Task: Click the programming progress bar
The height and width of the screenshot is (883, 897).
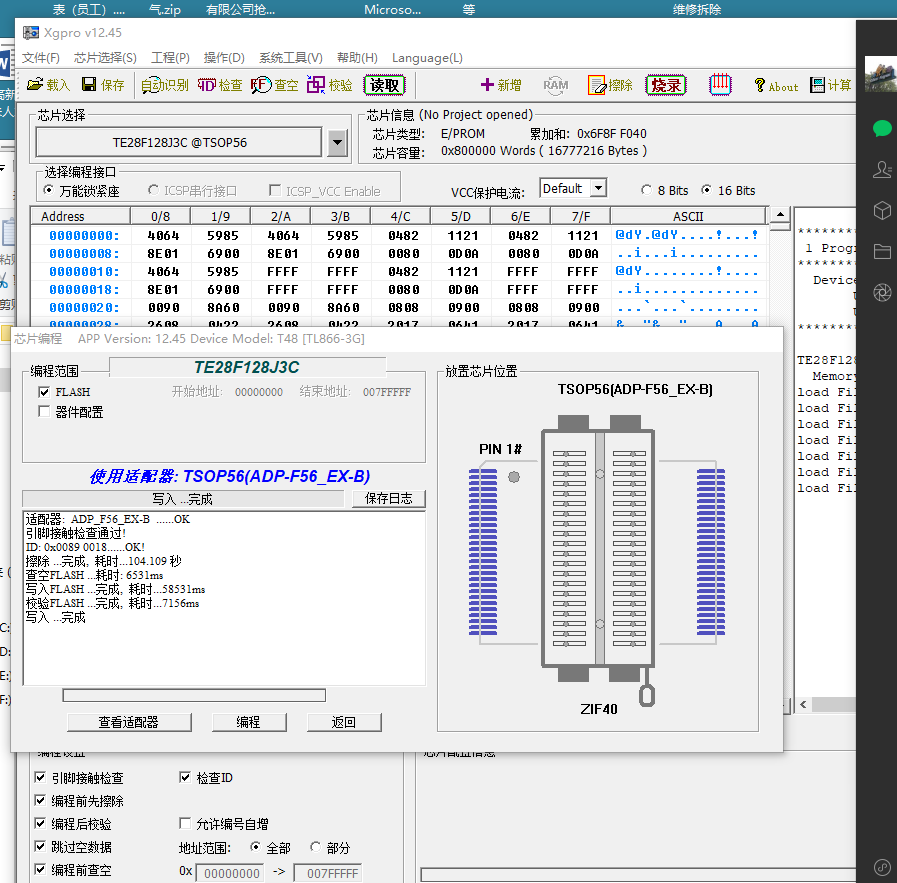Action: 194,695
